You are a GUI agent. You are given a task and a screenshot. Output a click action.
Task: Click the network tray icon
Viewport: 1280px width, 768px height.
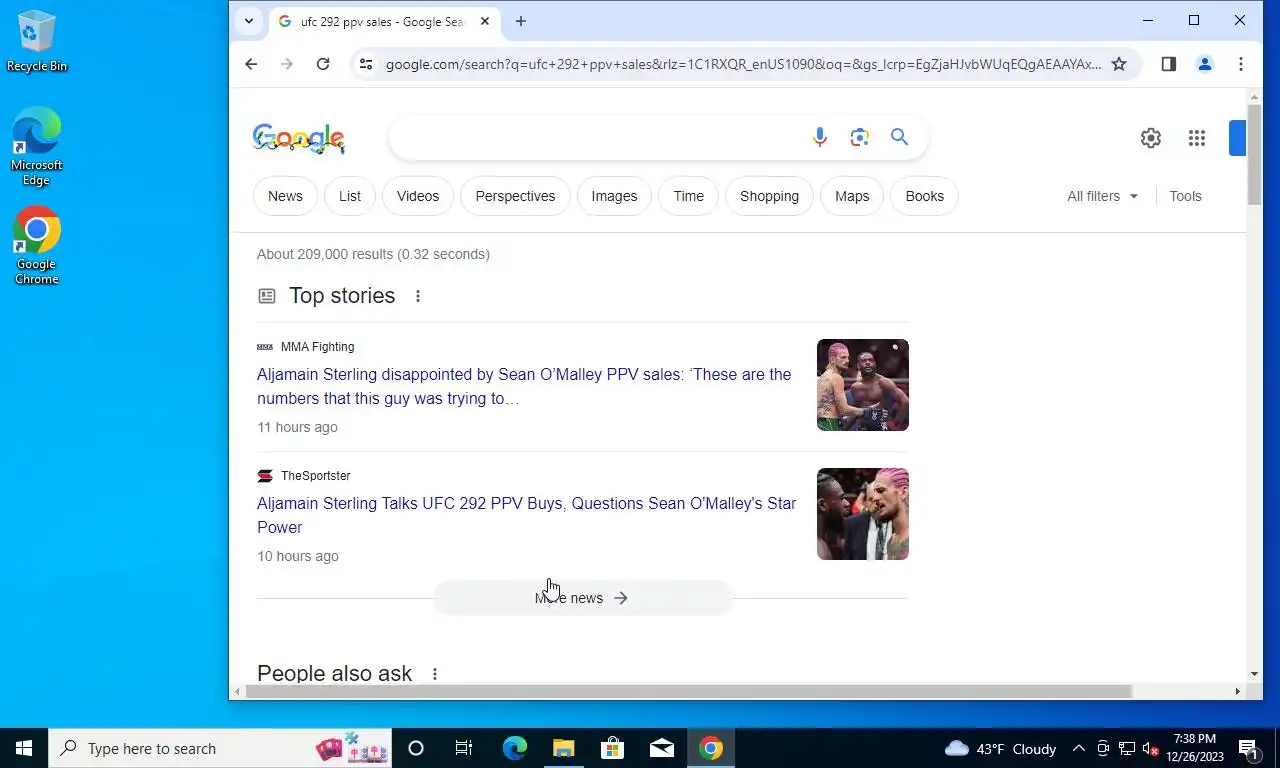1127,748
